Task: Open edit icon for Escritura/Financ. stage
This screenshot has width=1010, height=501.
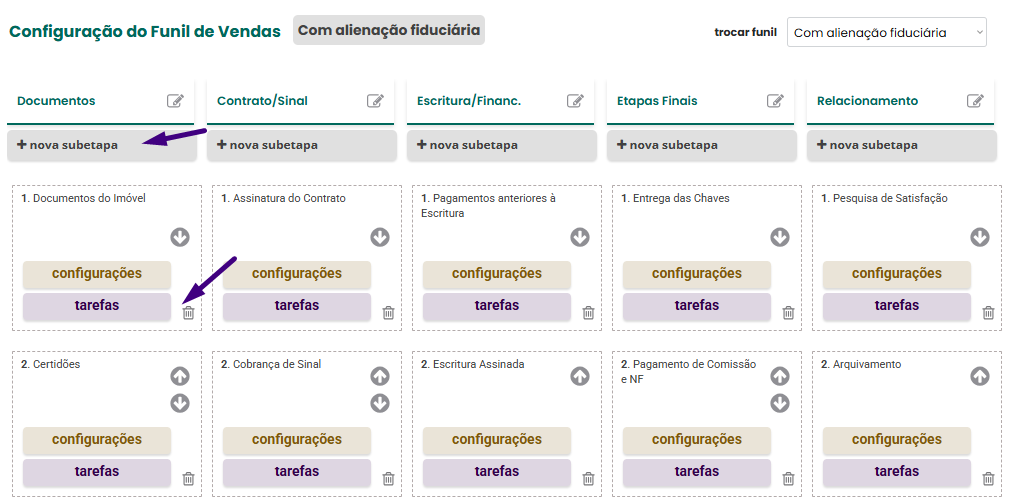Action: pyautogui.click(x=576, y=101)
